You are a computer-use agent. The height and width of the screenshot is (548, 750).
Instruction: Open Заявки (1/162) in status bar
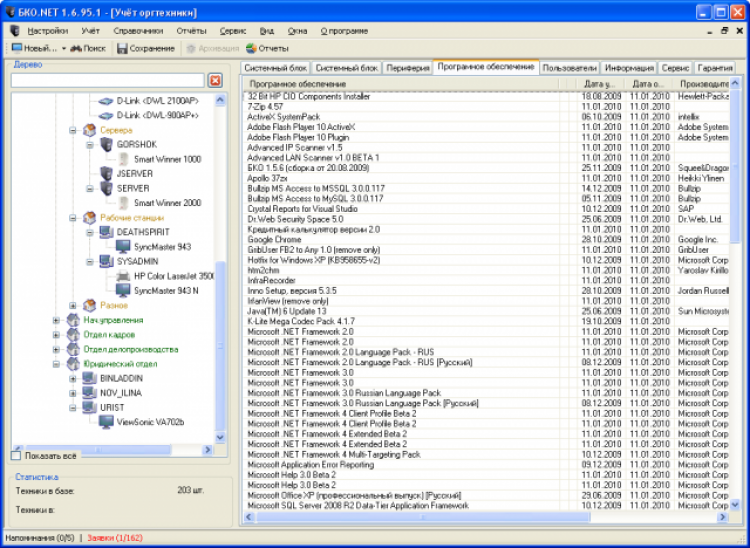115,538
